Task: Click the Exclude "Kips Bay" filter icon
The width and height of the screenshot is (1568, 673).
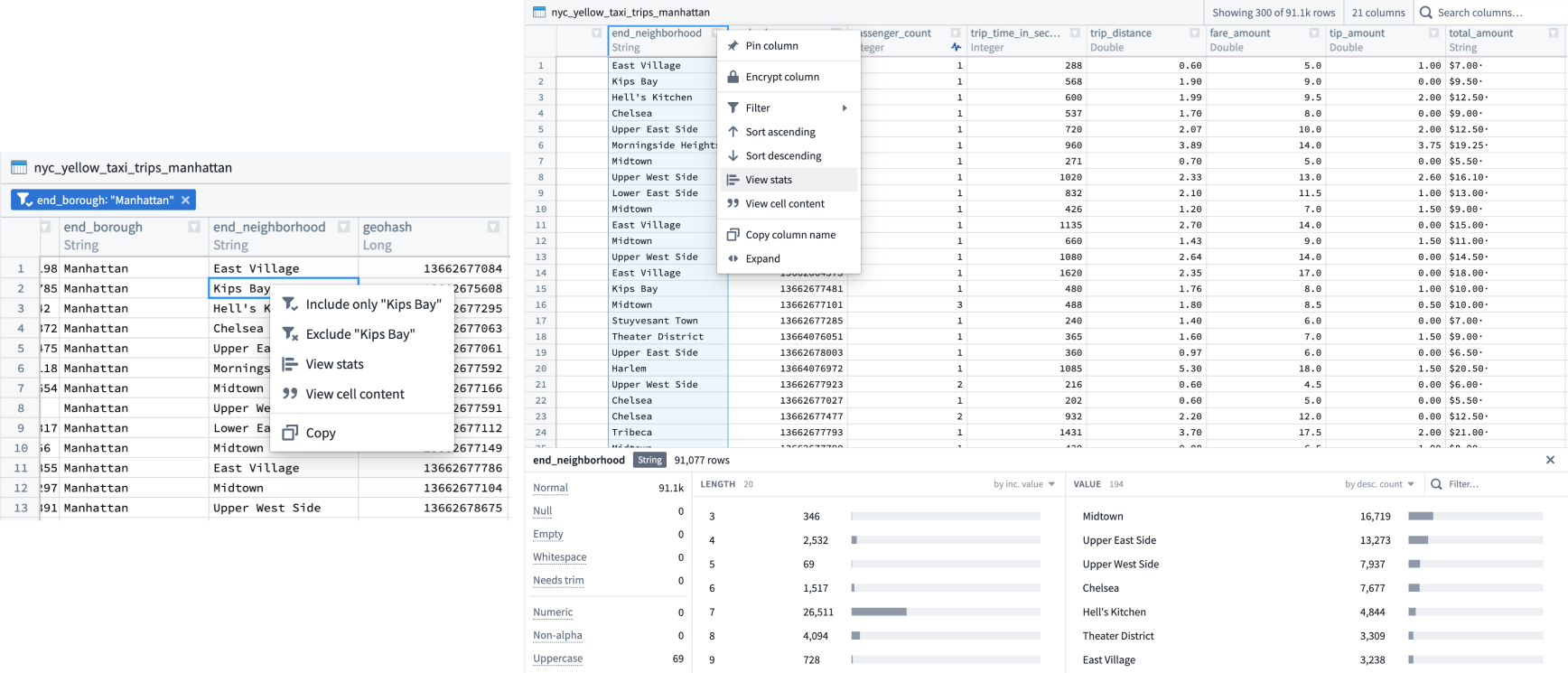Action: [x=290, y=334]
